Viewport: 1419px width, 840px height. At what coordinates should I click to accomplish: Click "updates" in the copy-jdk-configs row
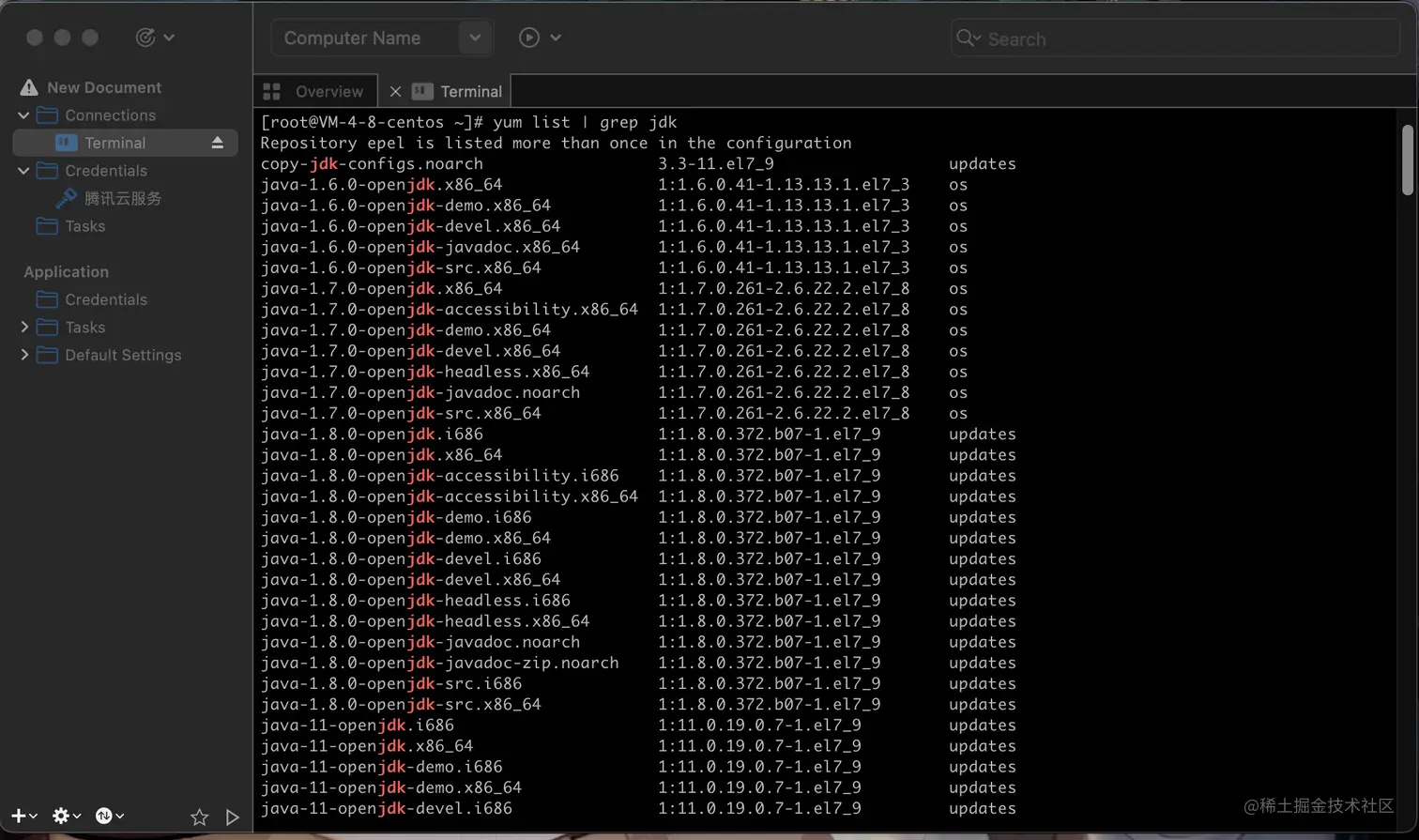983,163
